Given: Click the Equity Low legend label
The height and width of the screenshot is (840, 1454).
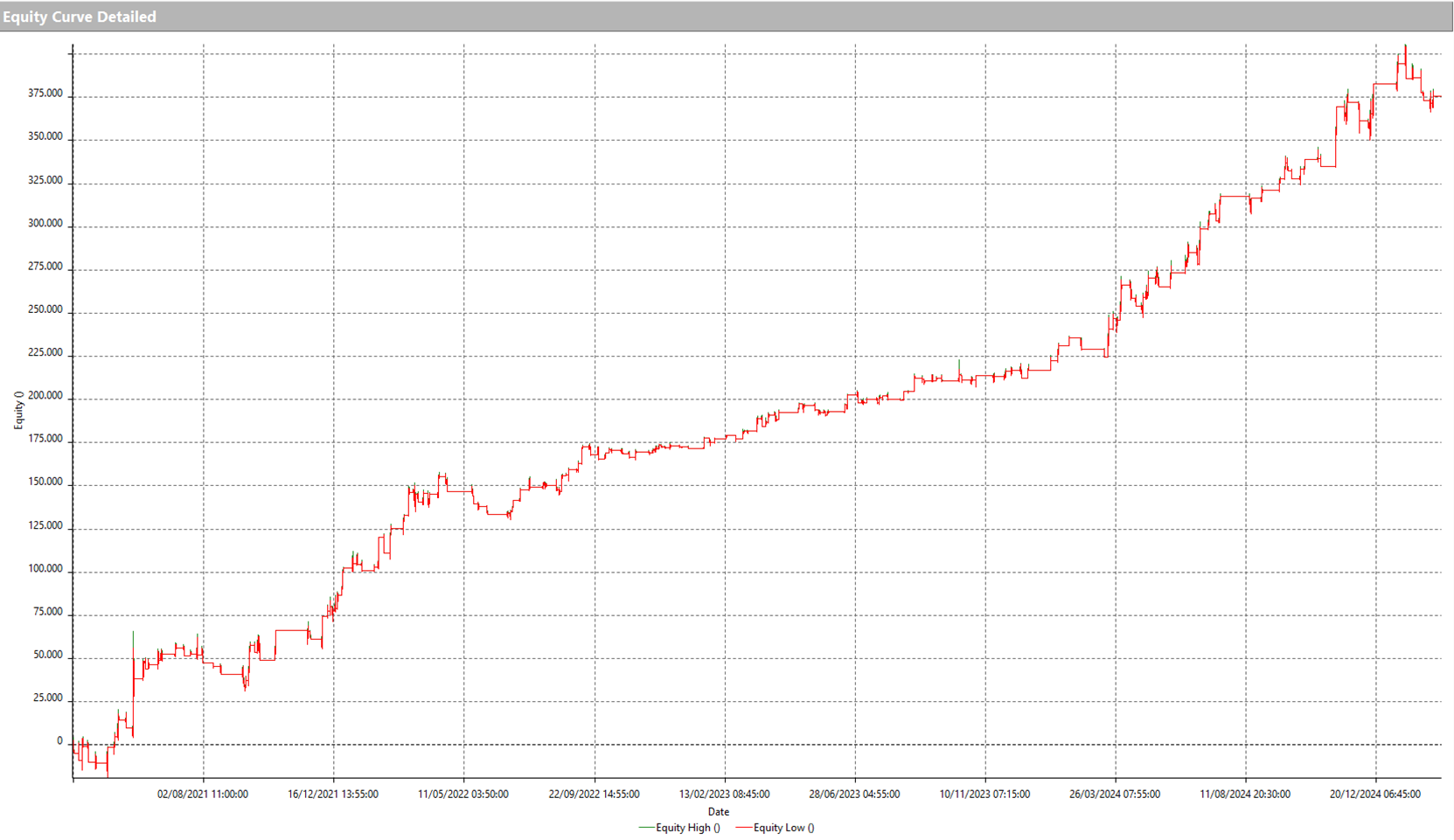Looking at the screenshot, I should tap(783, 828).
